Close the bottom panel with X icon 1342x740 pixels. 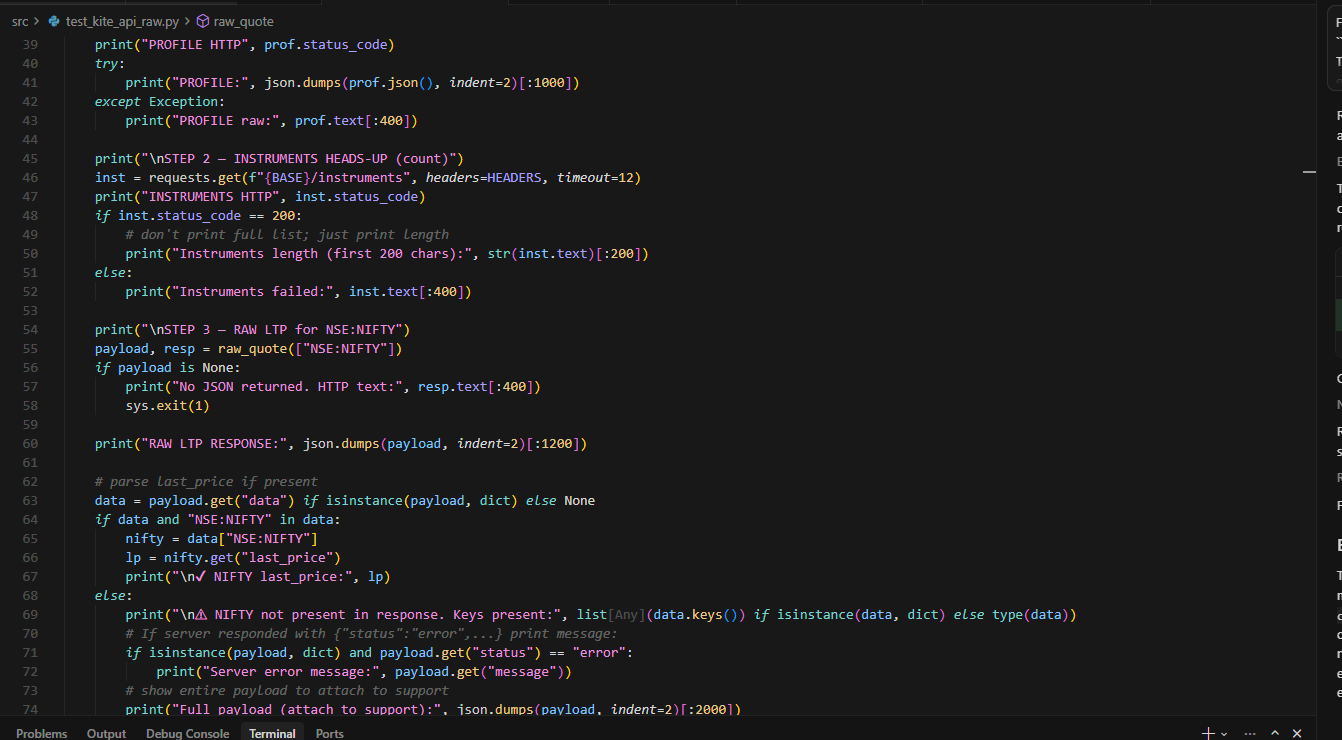(x=1297, y=733)
